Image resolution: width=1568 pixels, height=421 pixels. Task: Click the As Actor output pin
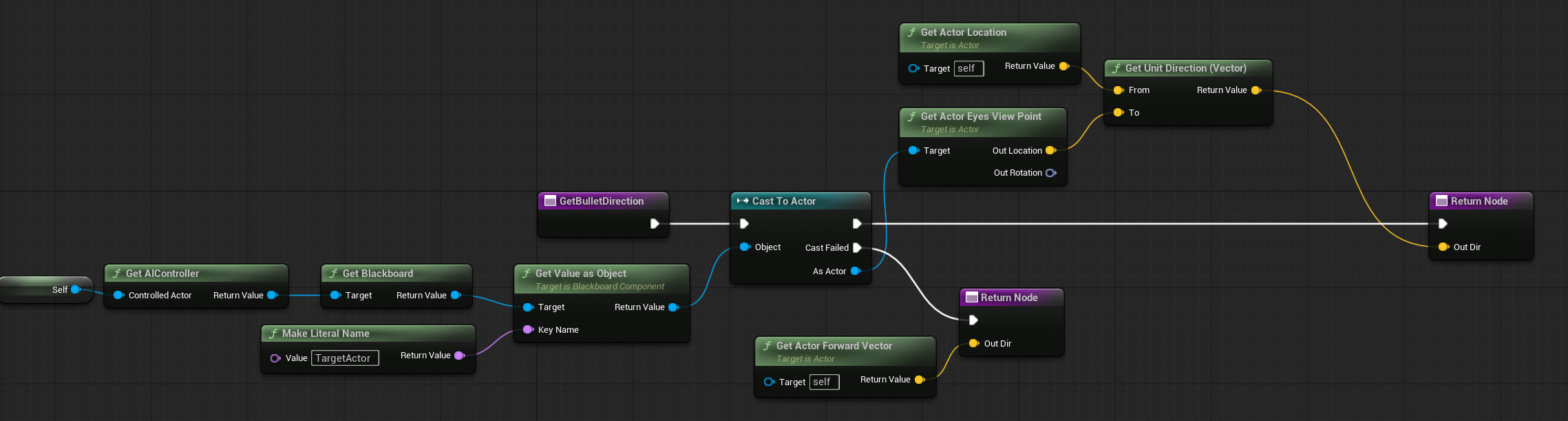pyautogui.click(x=855, y=271)
